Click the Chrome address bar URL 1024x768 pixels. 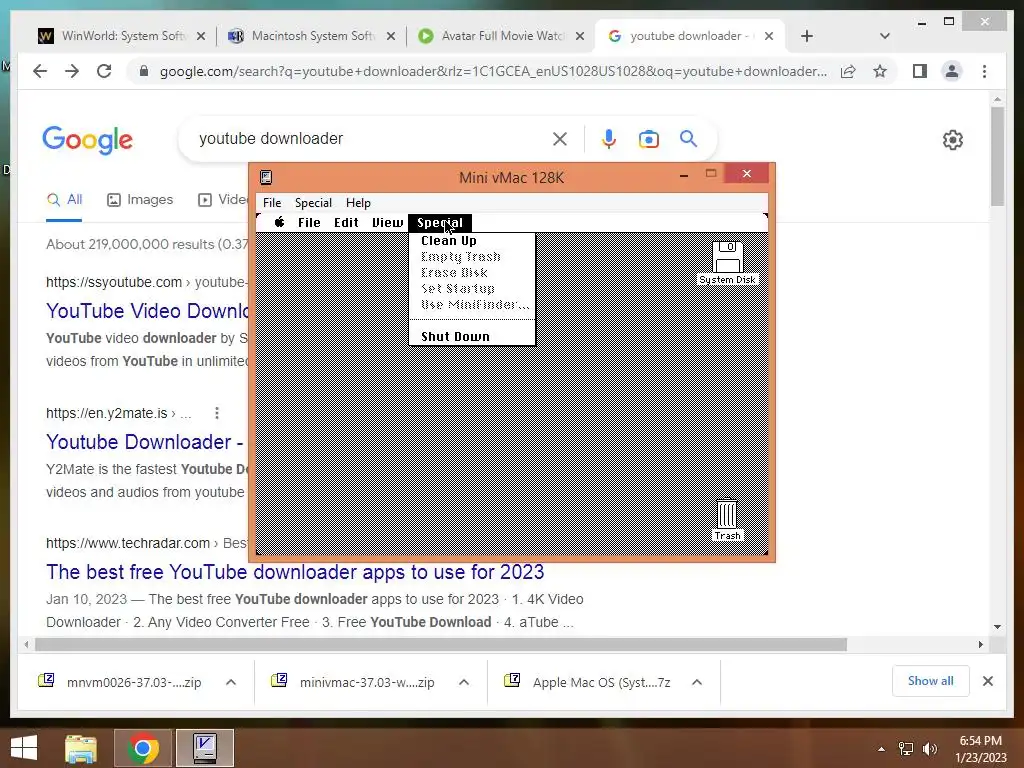point(493,71)
